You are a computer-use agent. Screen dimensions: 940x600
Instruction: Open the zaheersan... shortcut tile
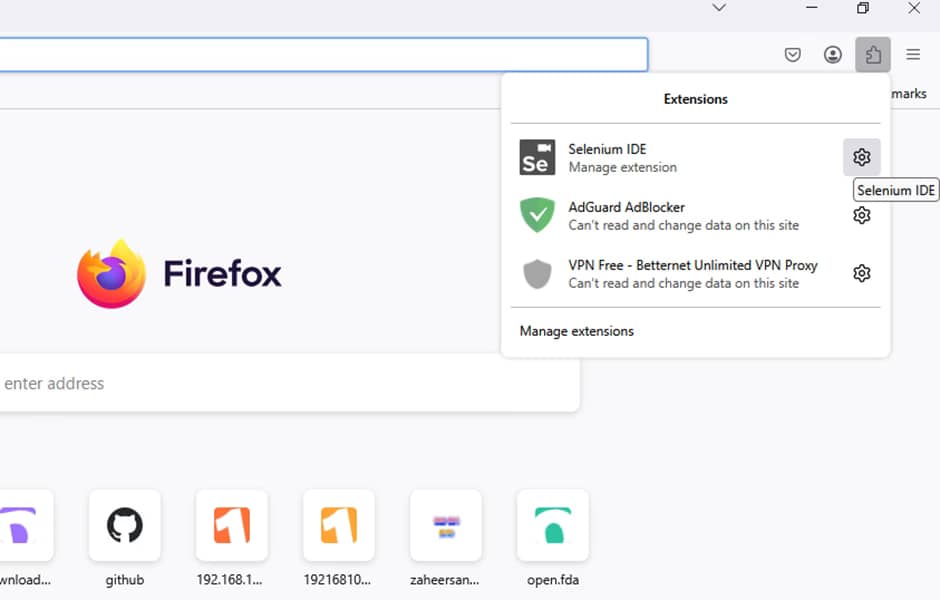446,526
